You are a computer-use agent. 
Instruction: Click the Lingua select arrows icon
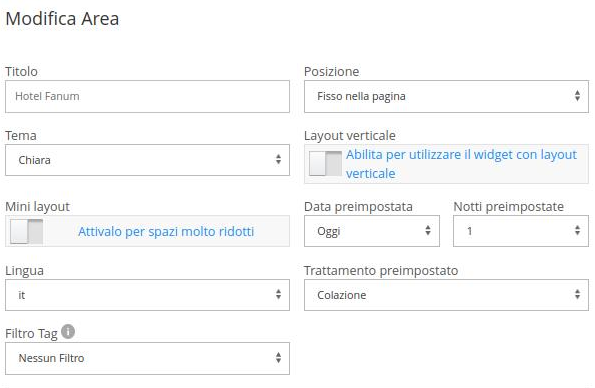(x=279, y=294)
